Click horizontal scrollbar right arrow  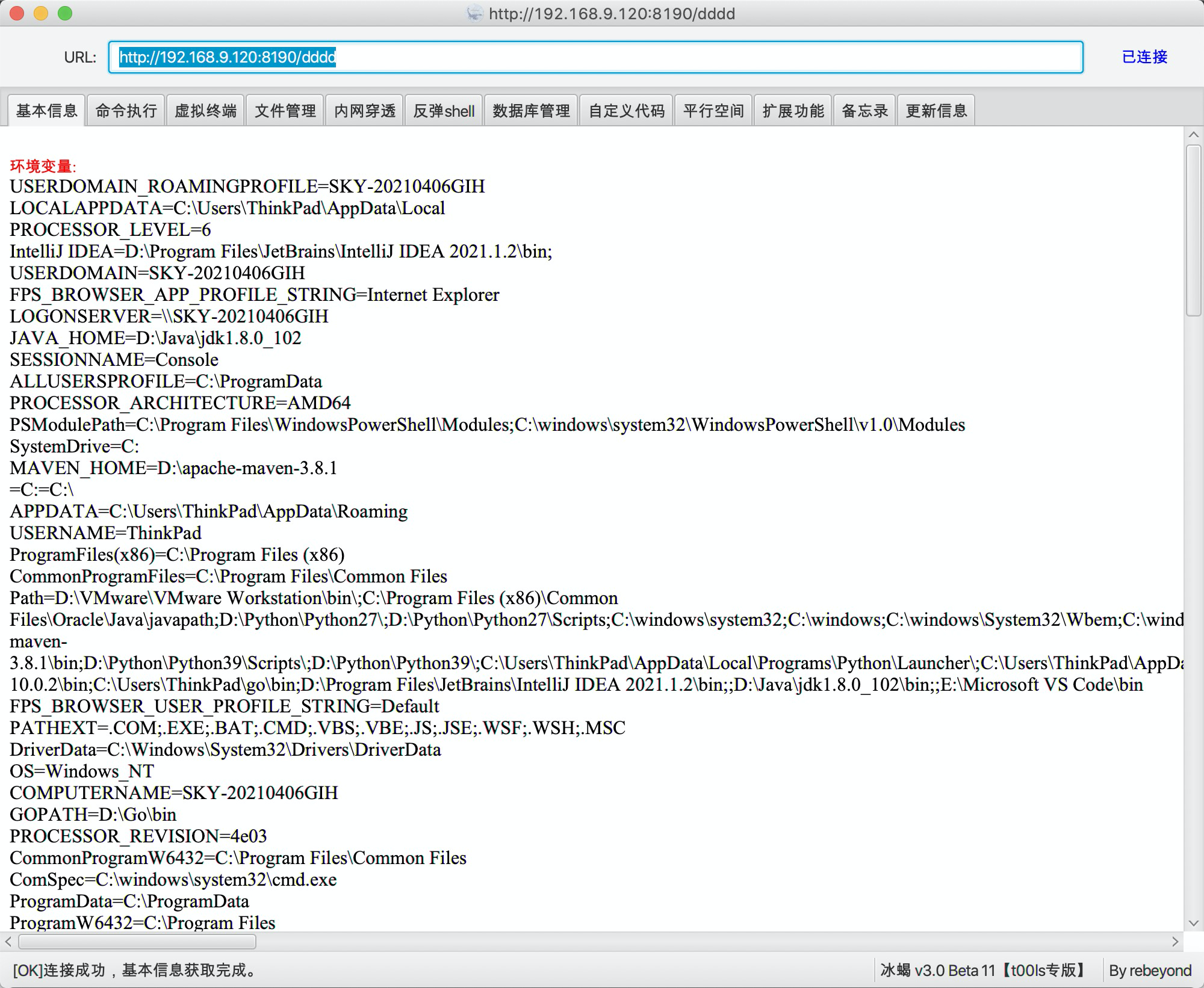click(x=1175, y=941)
